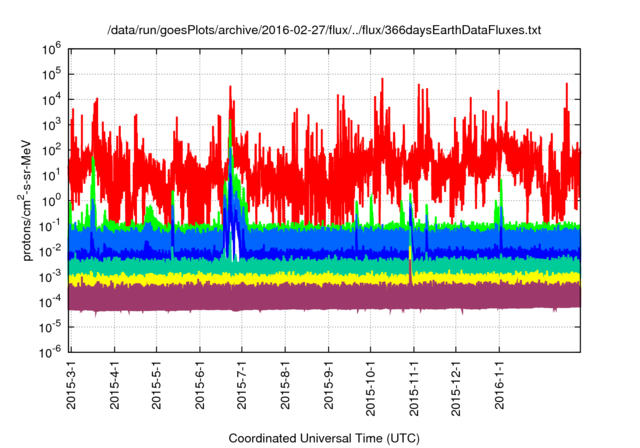The image size is (640, 448).
Task: Click the 2015-4-1 date label
Action: 114,385
